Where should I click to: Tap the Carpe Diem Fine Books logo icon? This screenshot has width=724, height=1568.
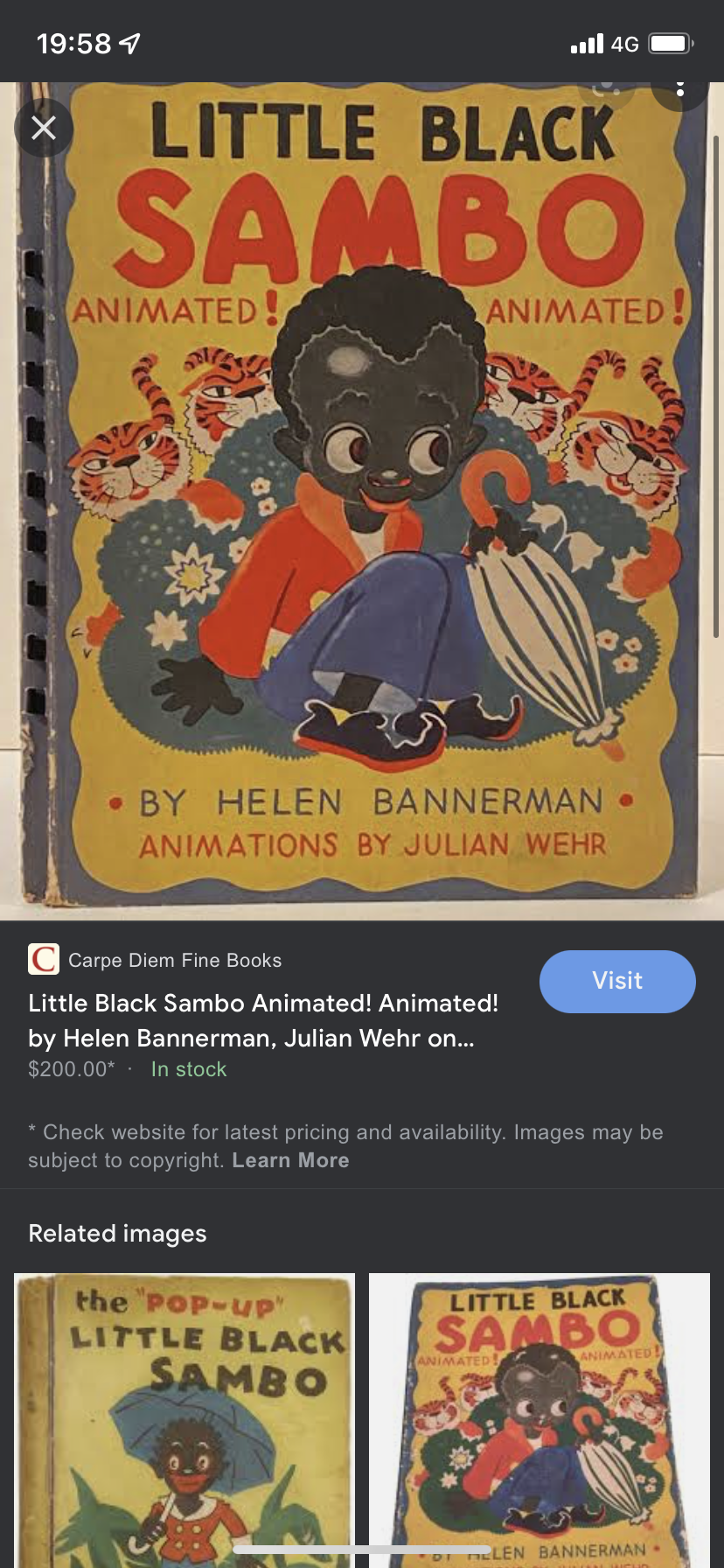tap(44, 959)
